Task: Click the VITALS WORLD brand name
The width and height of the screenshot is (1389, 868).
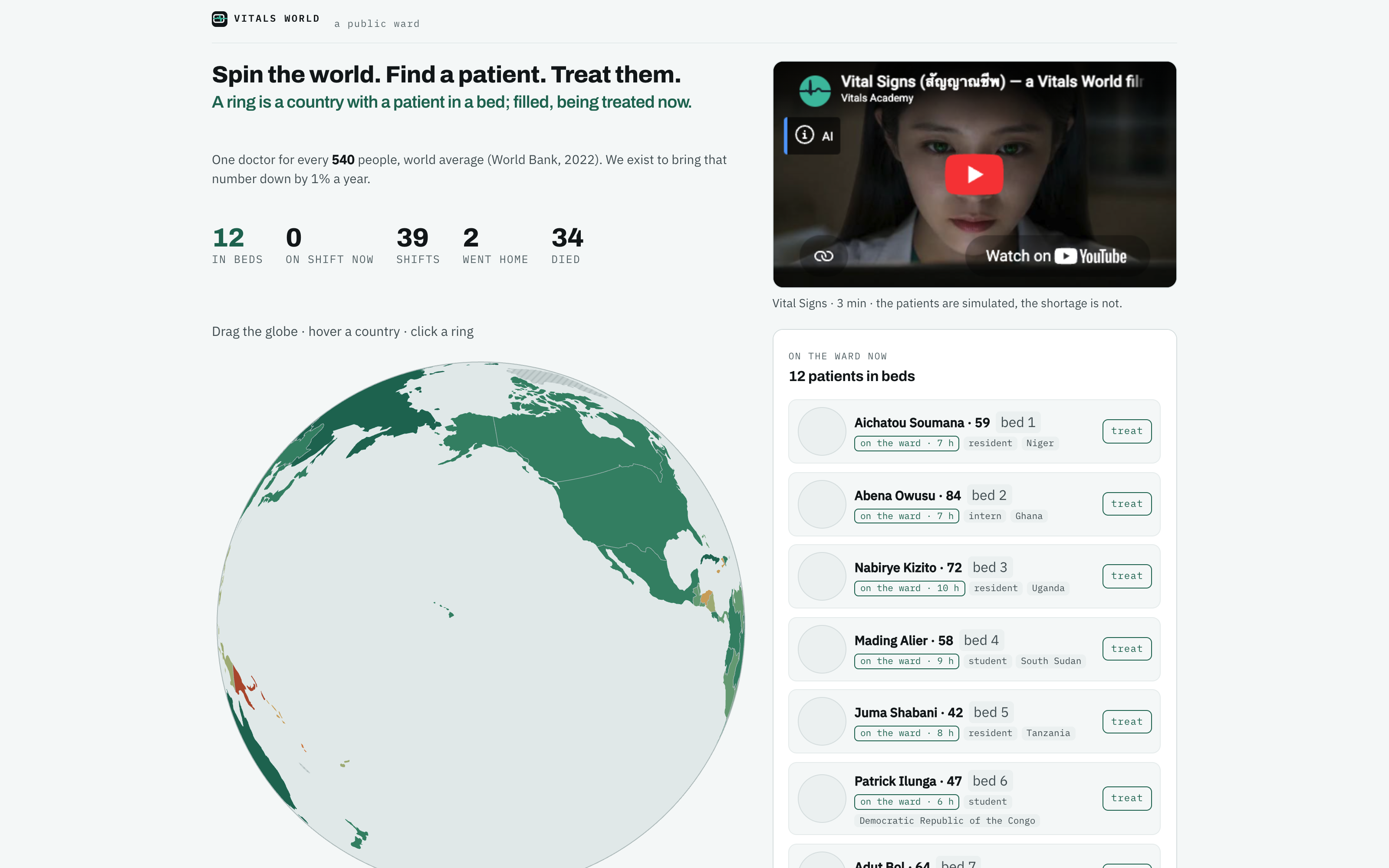Action: pyautogui.click(x=276, y=18)
